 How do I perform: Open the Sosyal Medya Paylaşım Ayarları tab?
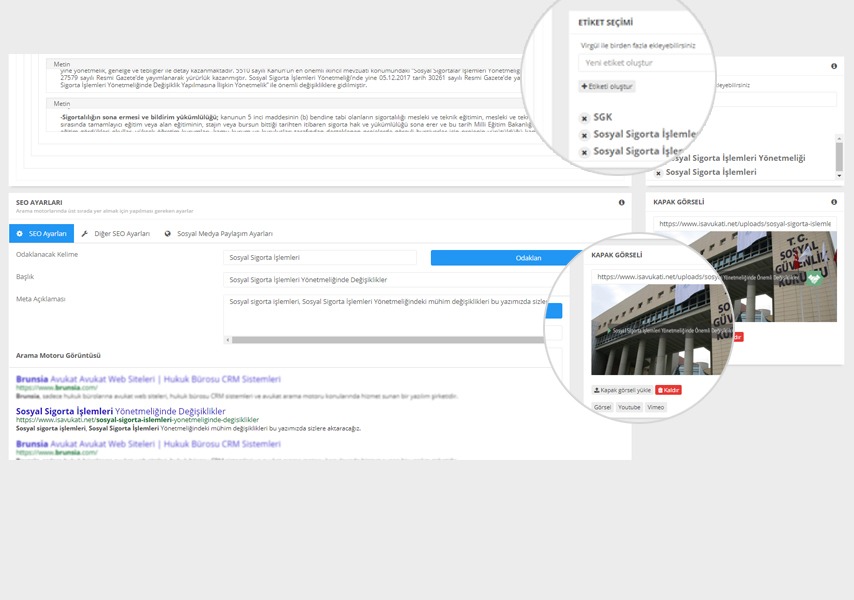(218, 234)
